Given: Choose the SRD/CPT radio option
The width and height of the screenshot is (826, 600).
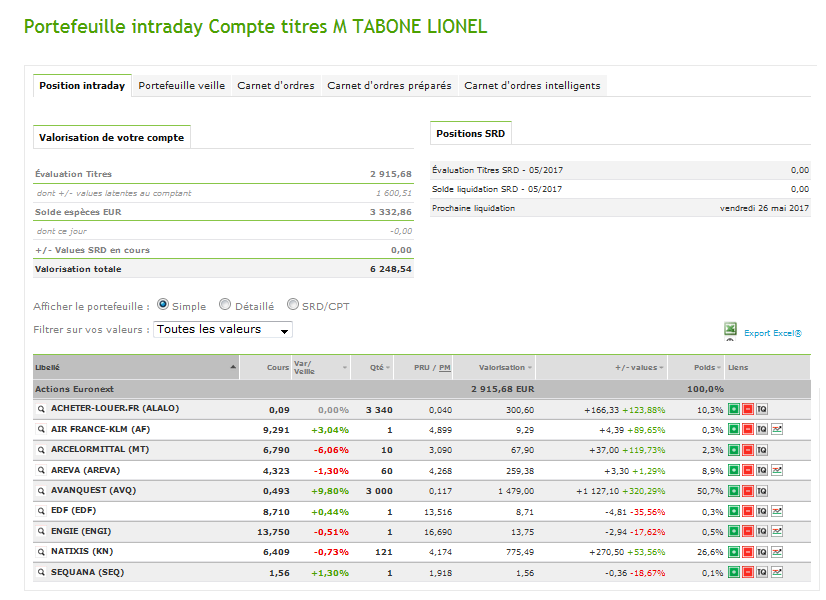Looking at the screenshot, I should tap(293, 305).
